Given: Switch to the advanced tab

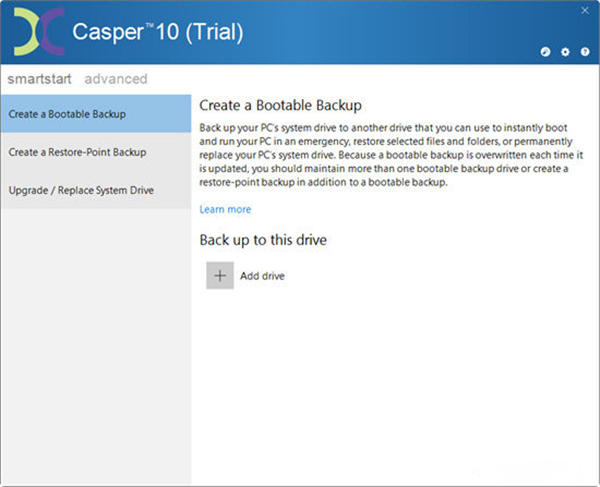Looking at the screenshot, I should tap(116, 79).
